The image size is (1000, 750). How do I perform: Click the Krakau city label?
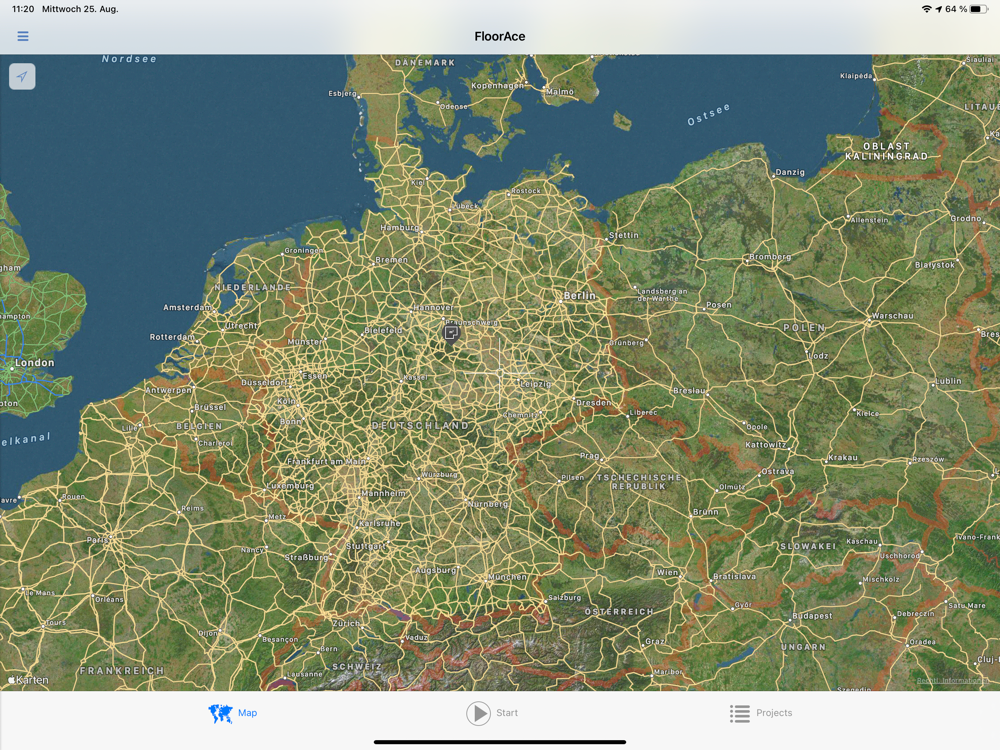[x=843, y=457]
